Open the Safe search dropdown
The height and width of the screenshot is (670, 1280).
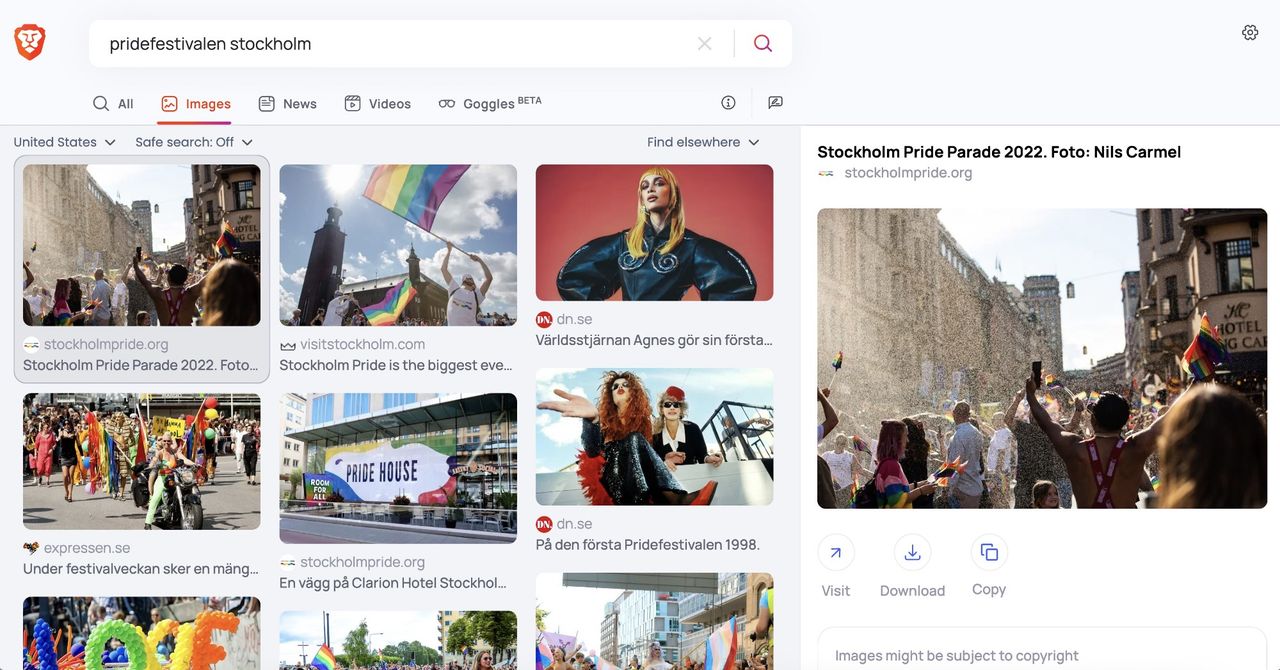pyautogui.click(x=190, y=141)
